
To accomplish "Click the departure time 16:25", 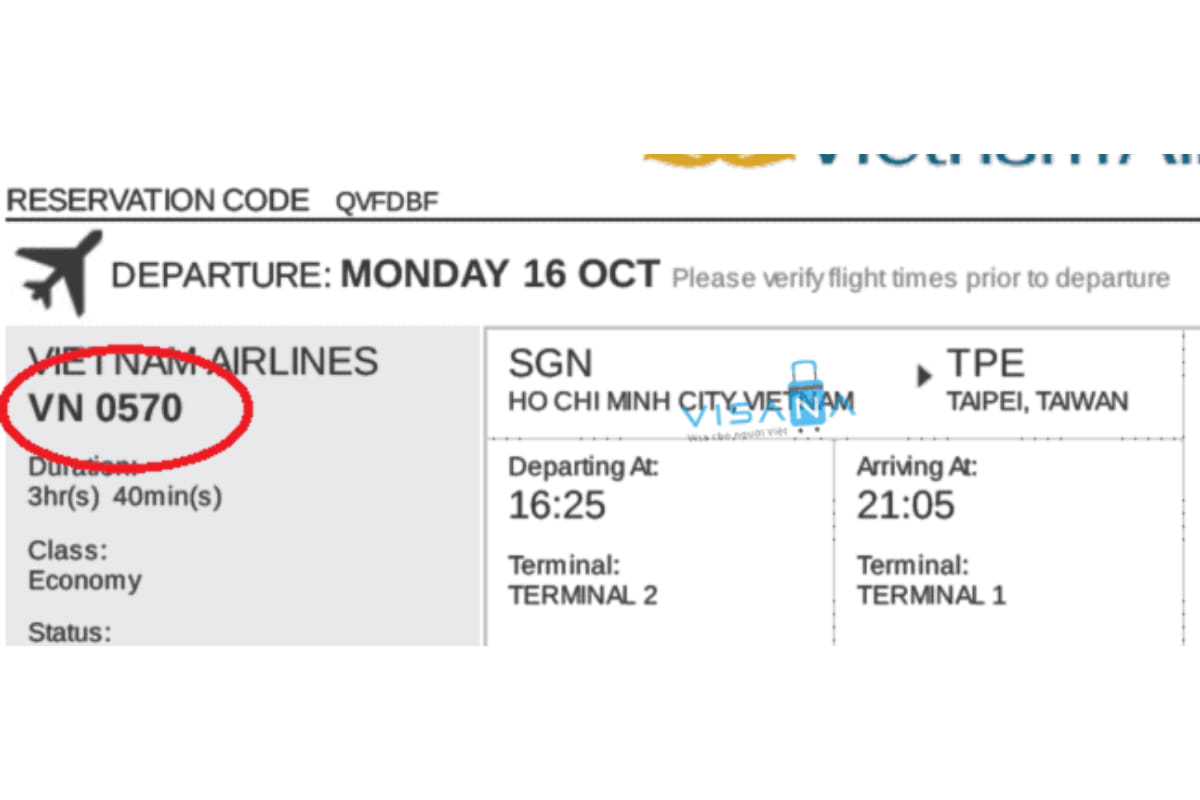I will (557, 505).
